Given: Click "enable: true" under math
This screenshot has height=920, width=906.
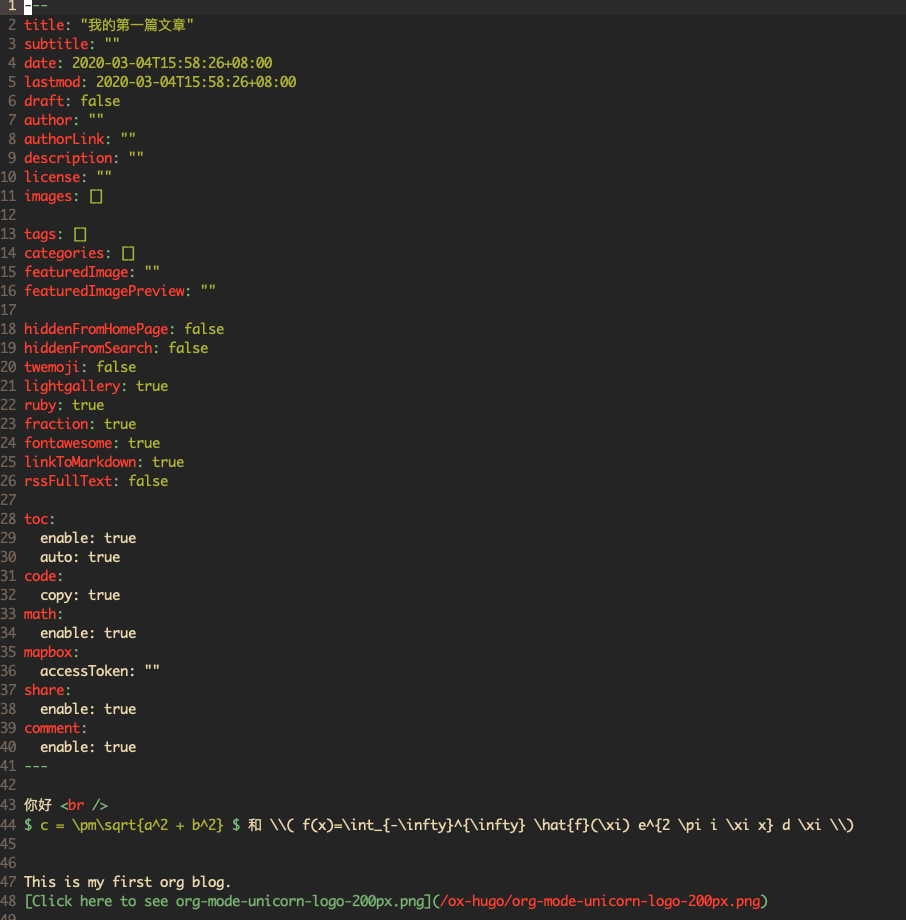Looking at the screenshot, I should coord(88,633).
